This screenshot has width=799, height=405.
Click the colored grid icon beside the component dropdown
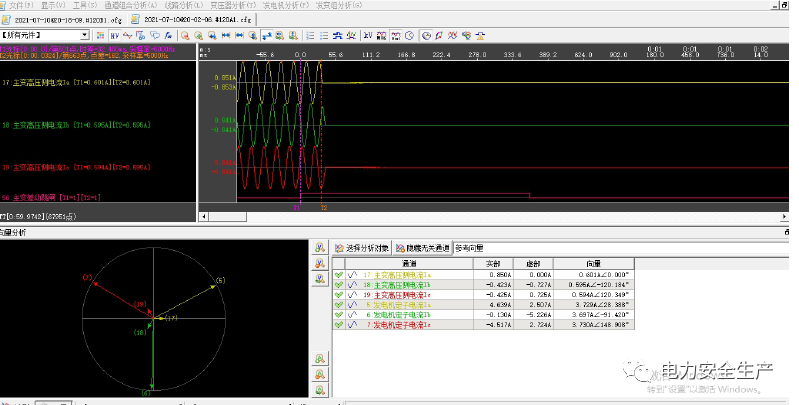click(x=100, y=35)
